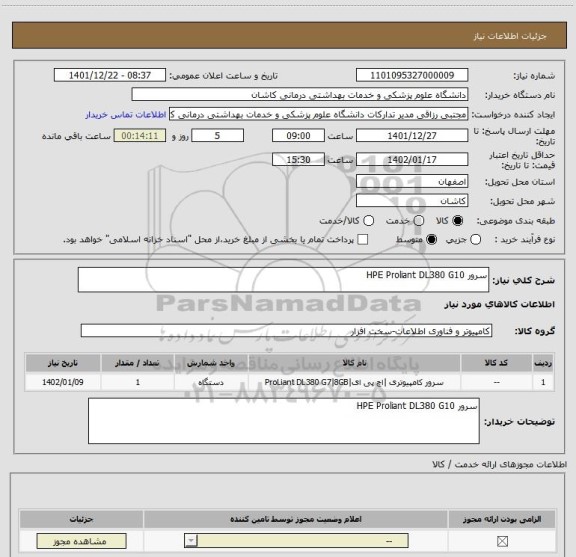Screen dimensions: 576x557
Task: Click the تاریخ نیاز column header
Action: pyautogui.click(x=63, y=363)
